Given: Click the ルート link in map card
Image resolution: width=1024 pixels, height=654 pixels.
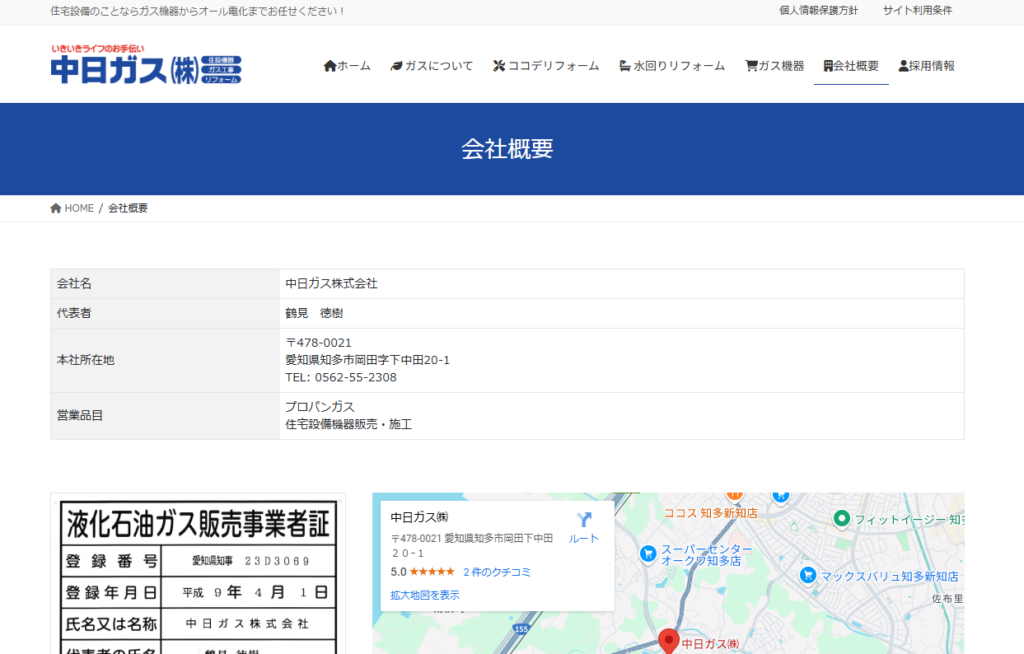Looking at the screenshot, I should (583, 538).
